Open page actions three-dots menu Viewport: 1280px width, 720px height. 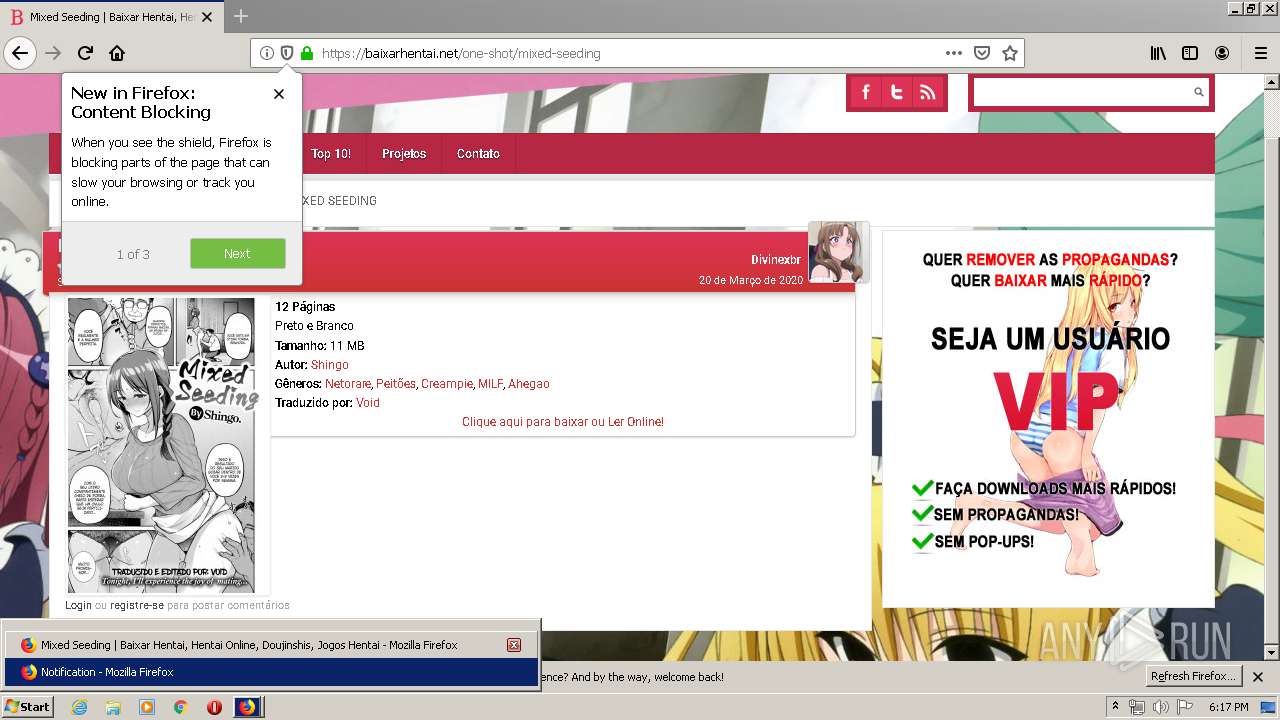[x=954, y=53]
